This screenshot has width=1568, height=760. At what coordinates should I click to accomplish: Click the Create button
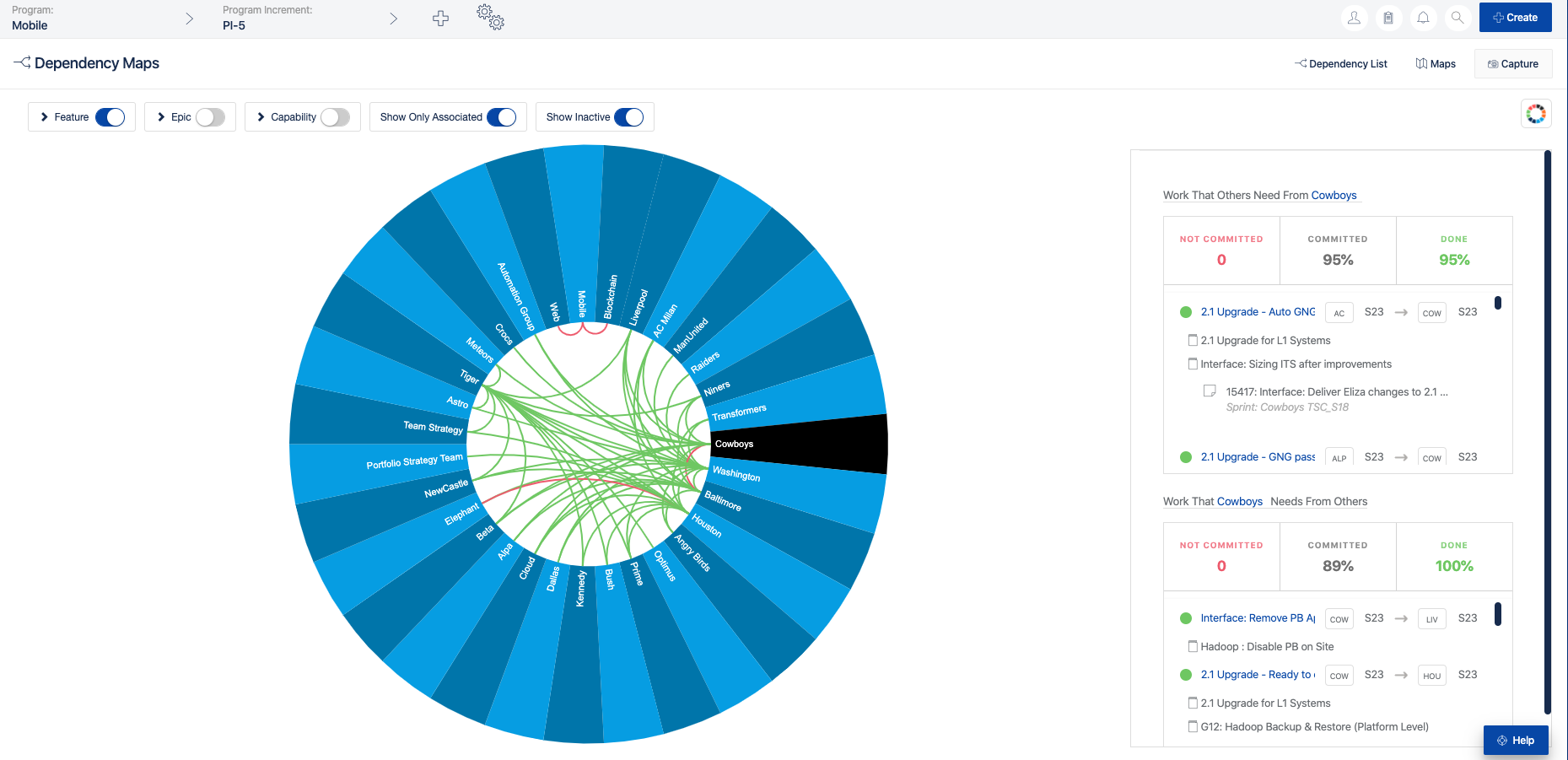pos(1516,18)
